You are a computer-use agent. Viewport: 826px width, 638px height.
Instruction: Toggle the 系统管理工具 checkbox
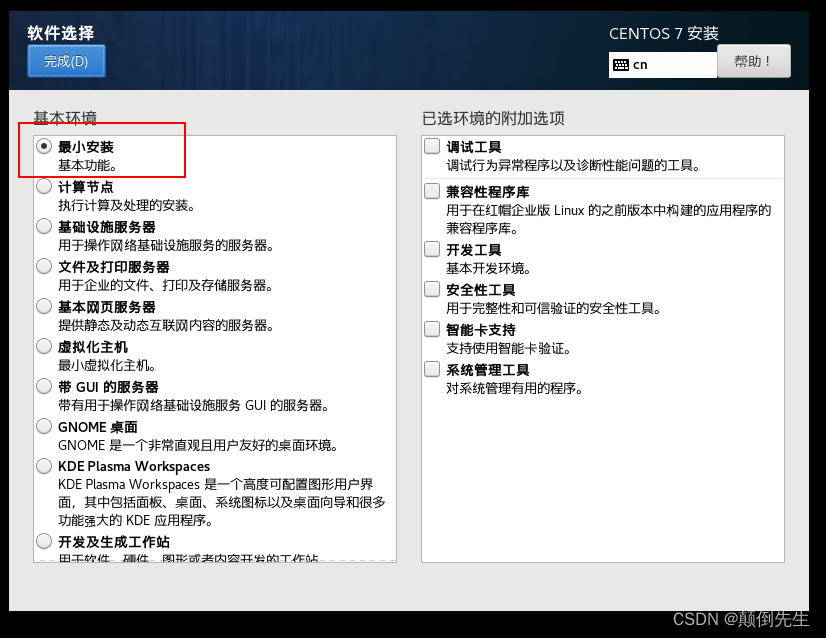click(432, 369)
